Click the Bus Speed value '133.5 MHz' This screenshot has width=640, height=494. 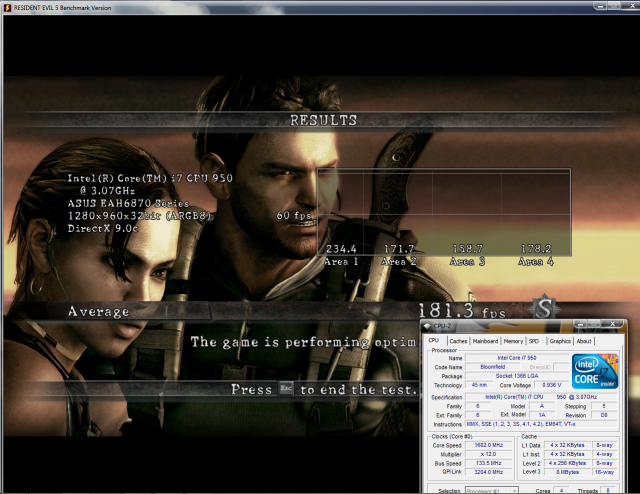click(x=489, y=463)
